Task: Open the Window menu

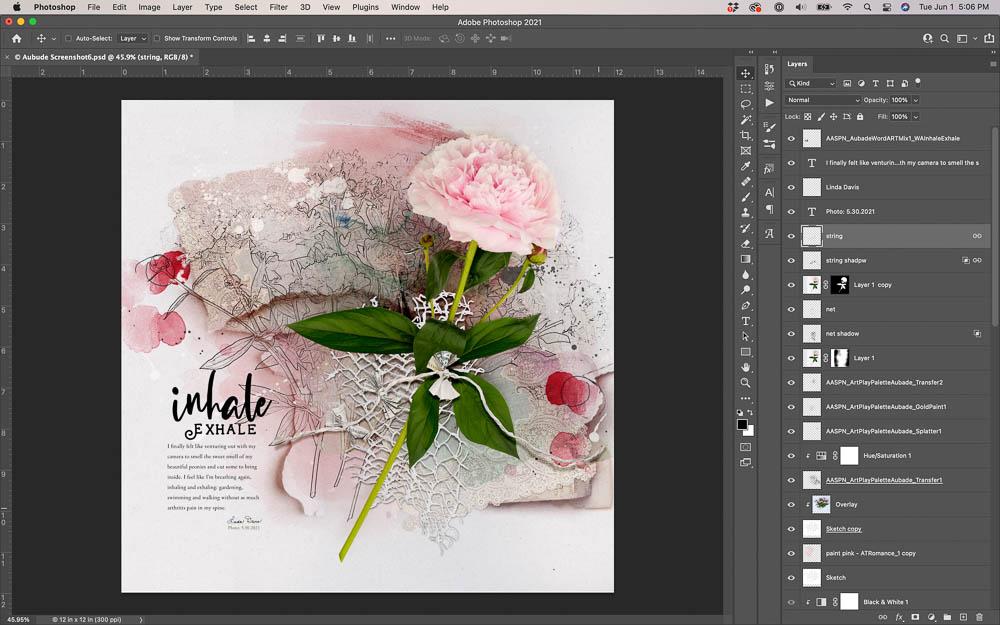Action: coord(405,7)
